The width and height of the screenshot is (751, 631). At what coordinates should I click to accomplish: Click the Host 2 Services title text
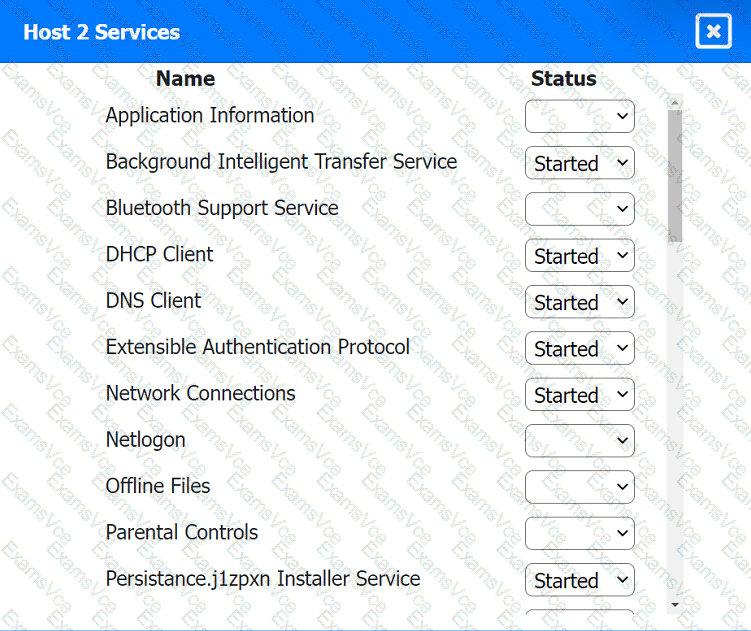102,32
